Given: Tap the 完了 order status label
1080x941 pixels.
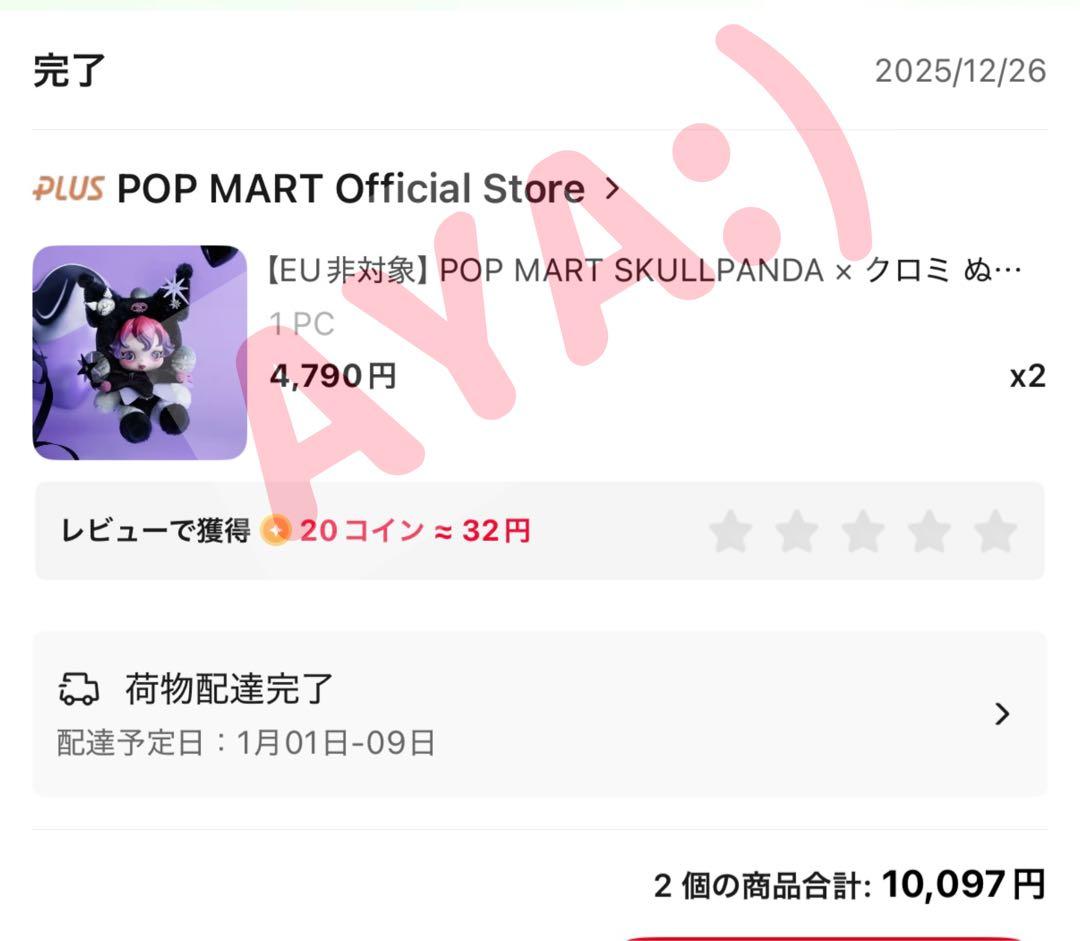Looking at the screenshot, I should pos(69,70).
